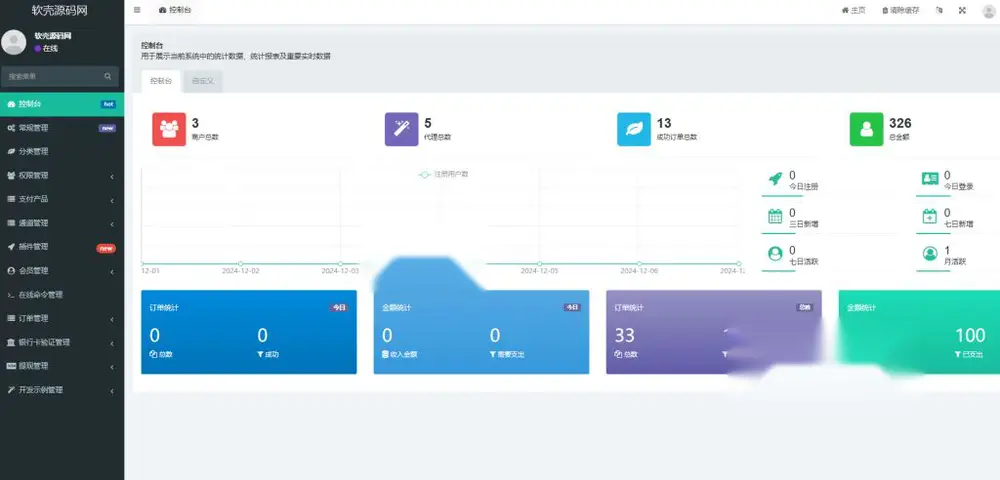The height and width of the screenshot is (480, 1000).
Task: Open the 插件管理 sidebar menu item
Action: [x=62, y=247]
